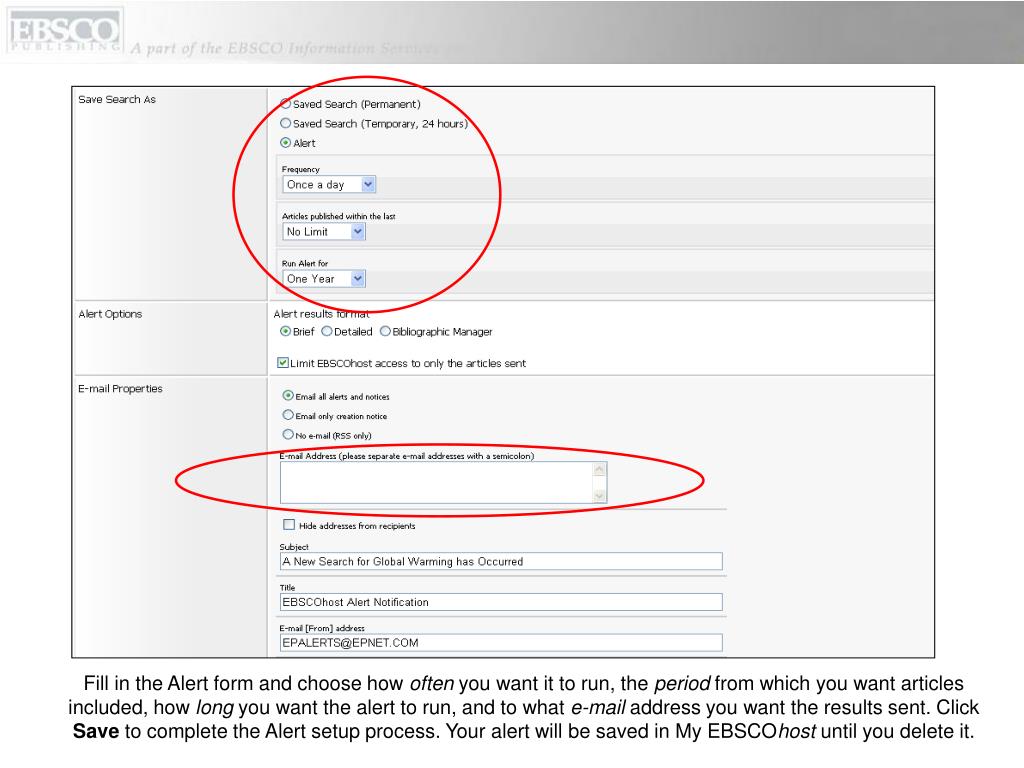Image resolution: width=1024 pixels, height=768 pixels.
Task: Click E-mail Address box scroll down arrow
Action: tap(599, 496)
